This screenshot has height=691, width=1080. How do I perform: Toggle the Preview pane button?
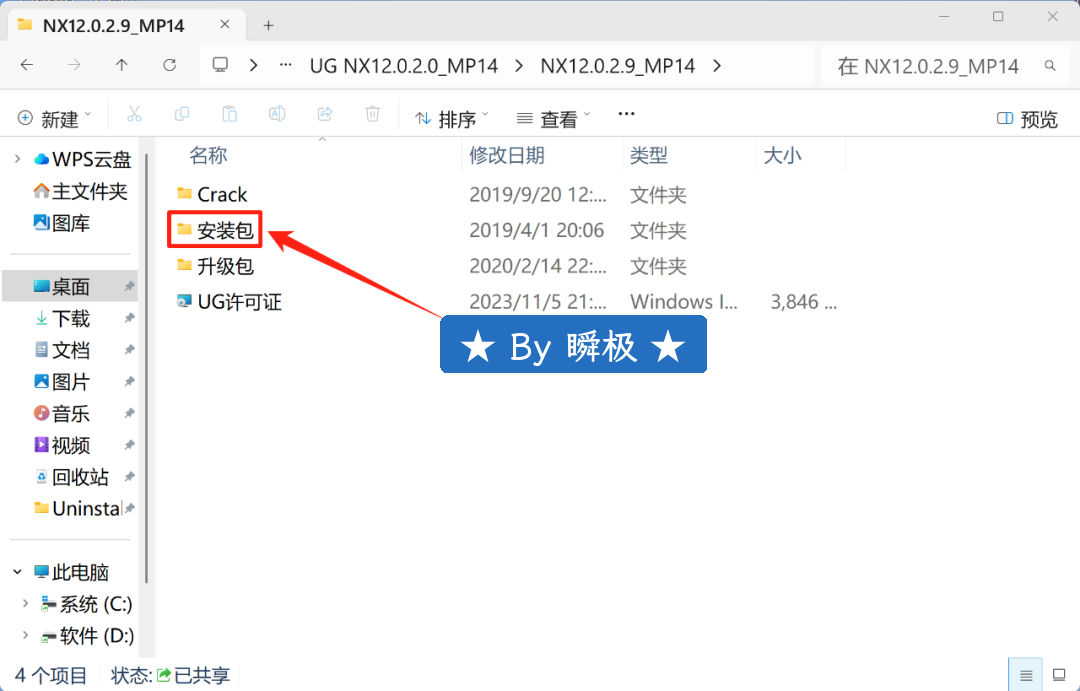(1028, 119)
